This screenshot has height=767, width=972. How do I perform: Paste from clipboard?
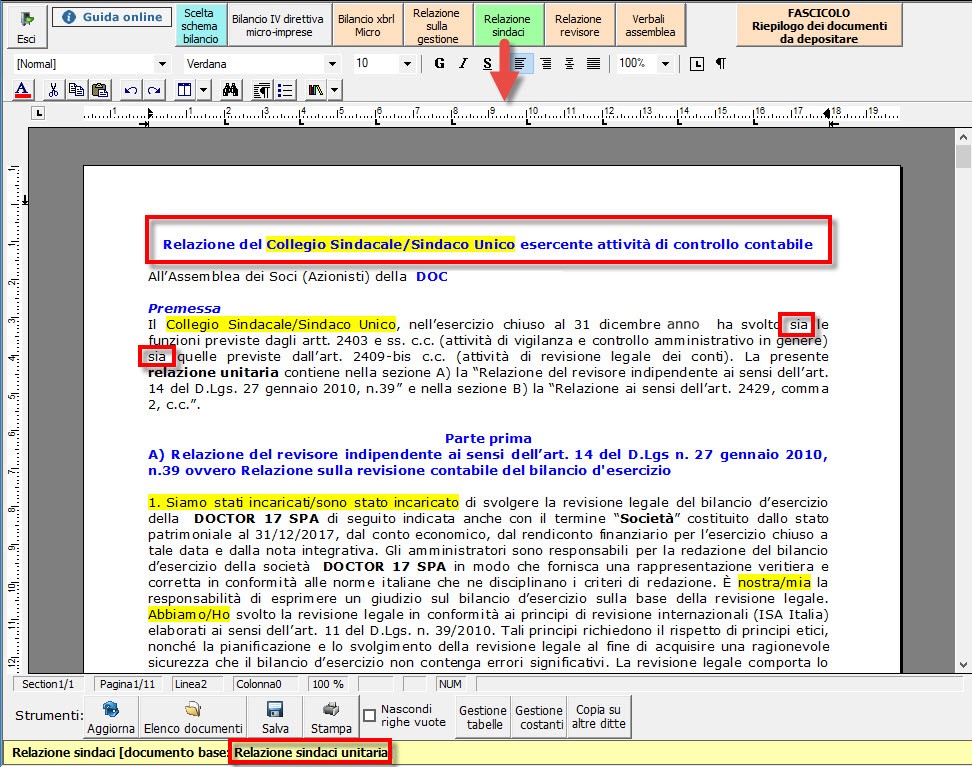pos(100,91)
